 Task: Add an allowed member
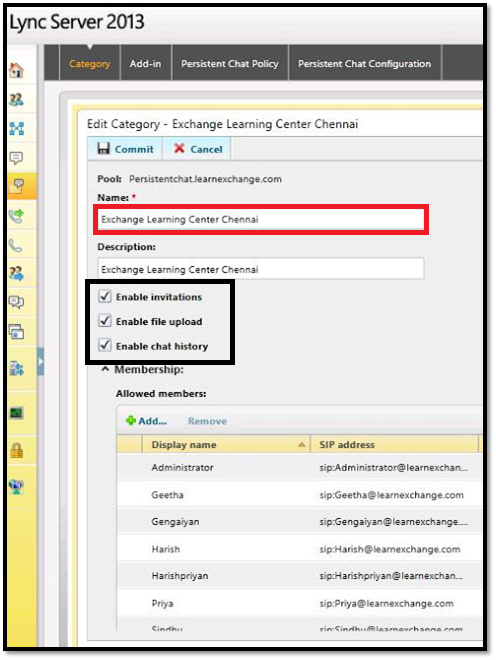pyautogui.click(x=147, y=421)
